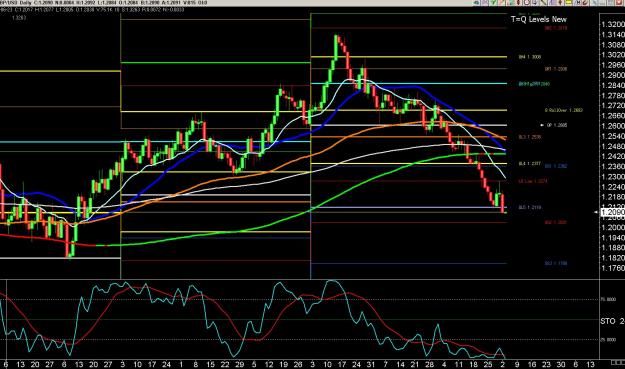Viewport: 625px width, 369px height.
Task: Click the red icon at toolbar's far right end
Action: coord(619,2)
